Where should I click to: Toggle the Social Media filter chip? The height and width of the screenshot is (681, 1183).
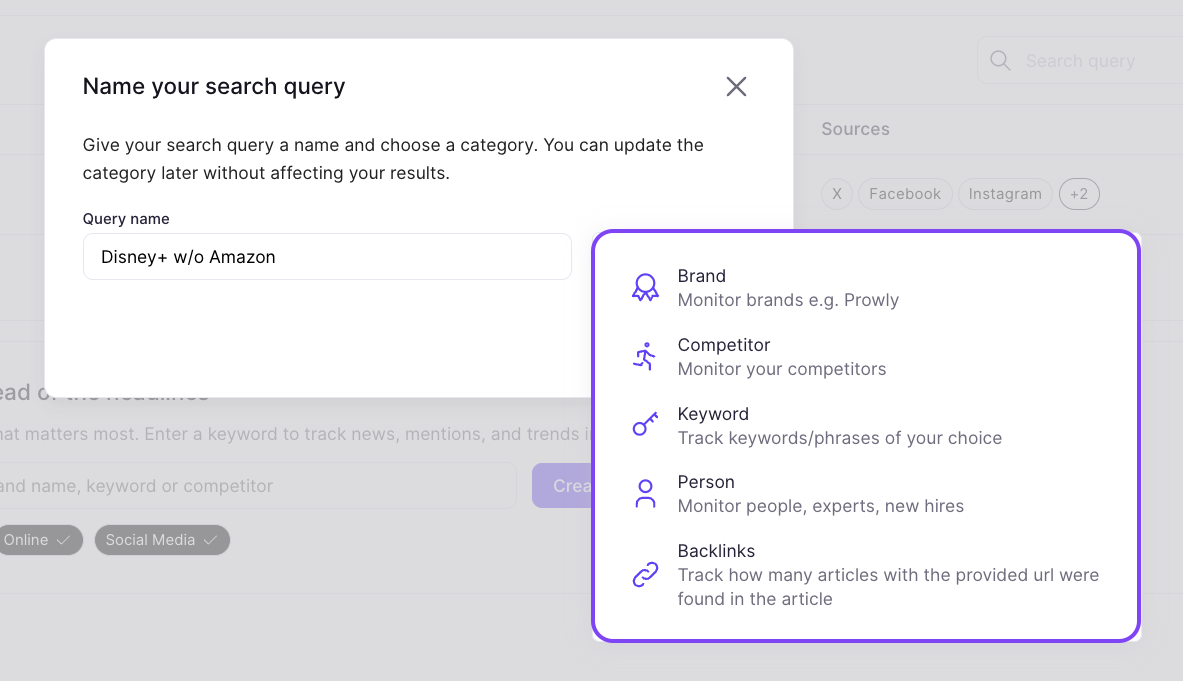[162, 540]
